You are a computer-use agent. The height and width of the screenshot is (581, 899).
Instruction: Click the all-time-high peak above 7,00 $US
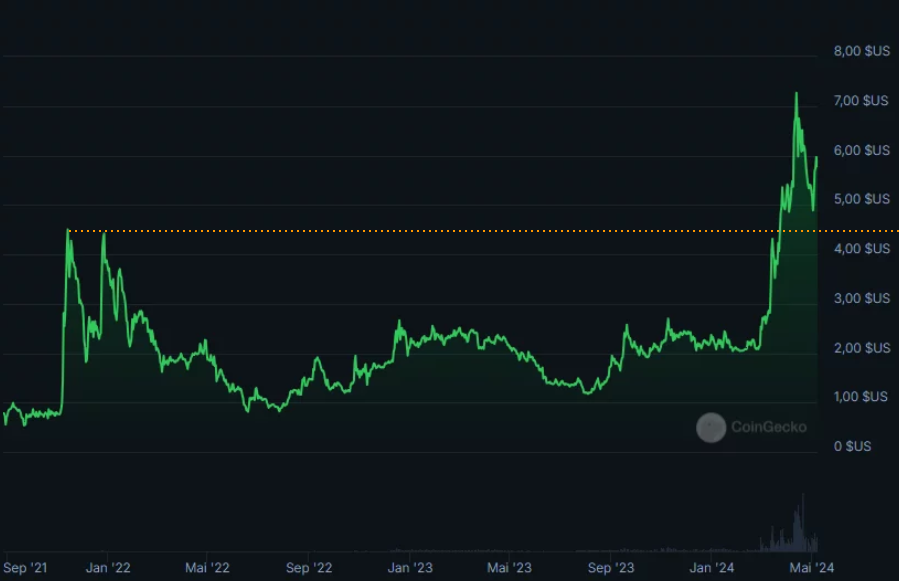pyautogui.click(x=796, y=94)
